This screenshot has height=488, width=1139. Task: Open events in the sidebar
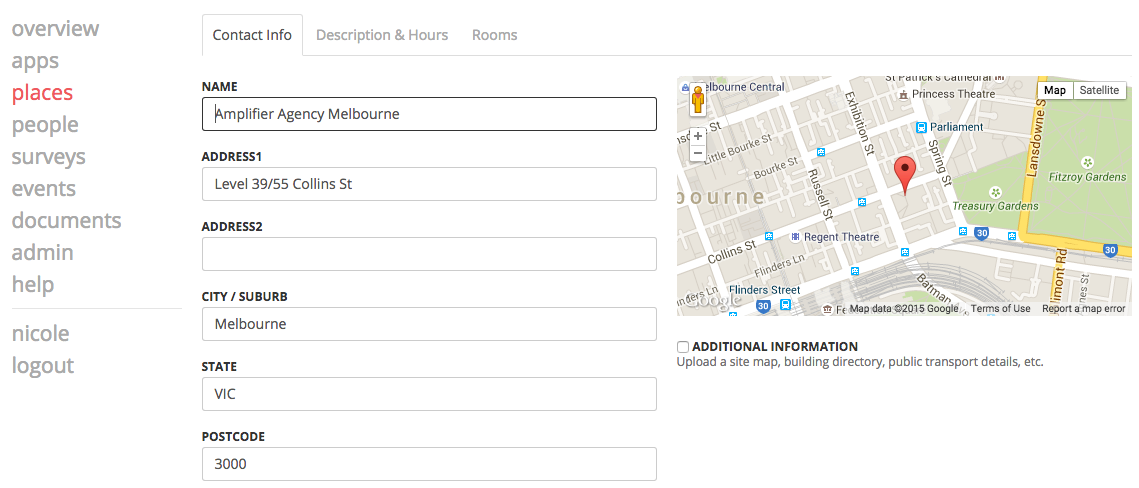44,189
